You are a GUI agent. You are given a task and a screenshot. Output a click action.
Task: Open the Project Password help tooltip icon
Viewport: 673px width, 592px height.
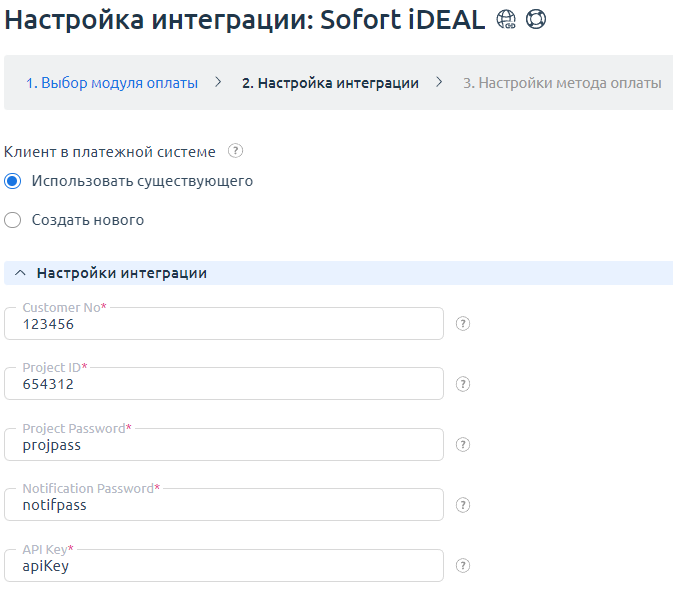coord(463,445)
